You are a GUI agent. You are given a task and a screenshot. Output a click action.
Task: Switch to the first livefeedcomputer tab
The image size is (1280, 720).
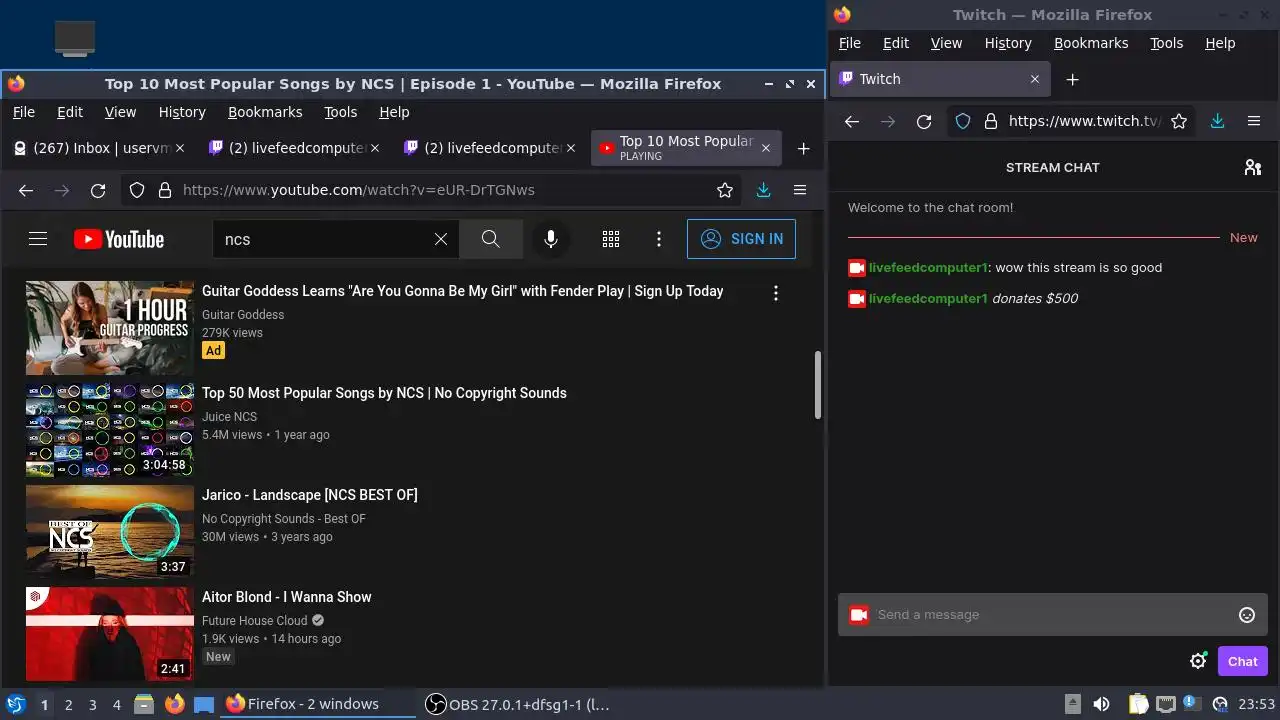[x=294, y=148]
